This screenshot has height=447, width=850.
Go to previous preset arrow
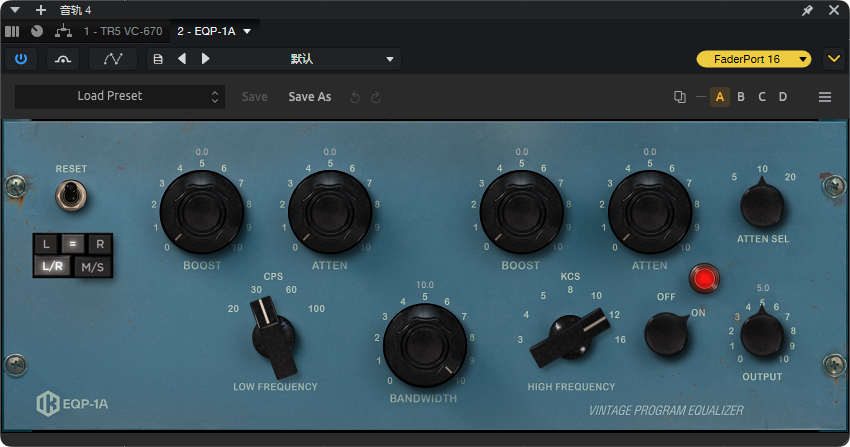coord(182,59)
